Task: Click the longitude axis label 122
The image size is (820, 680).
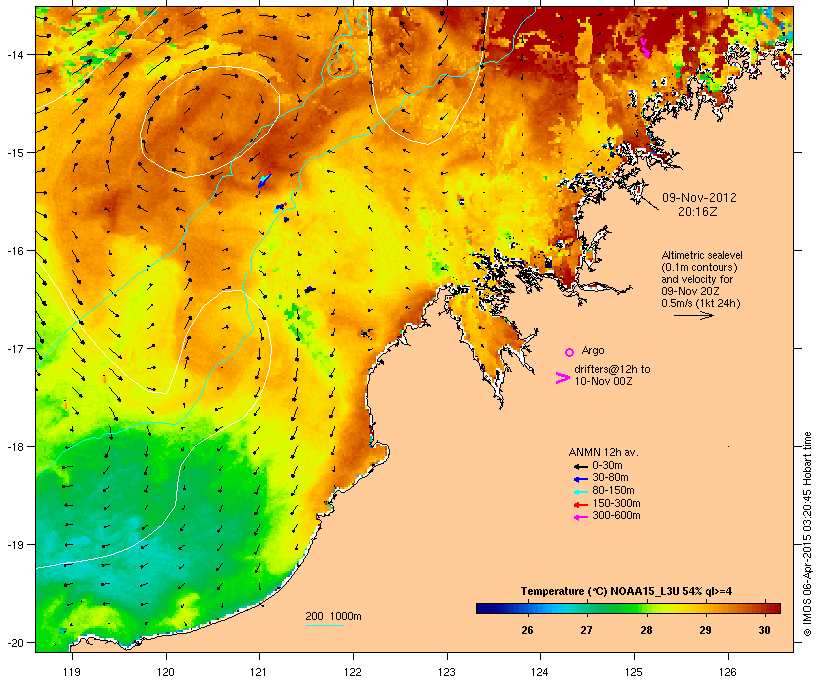Action: [x=353, y=672]
